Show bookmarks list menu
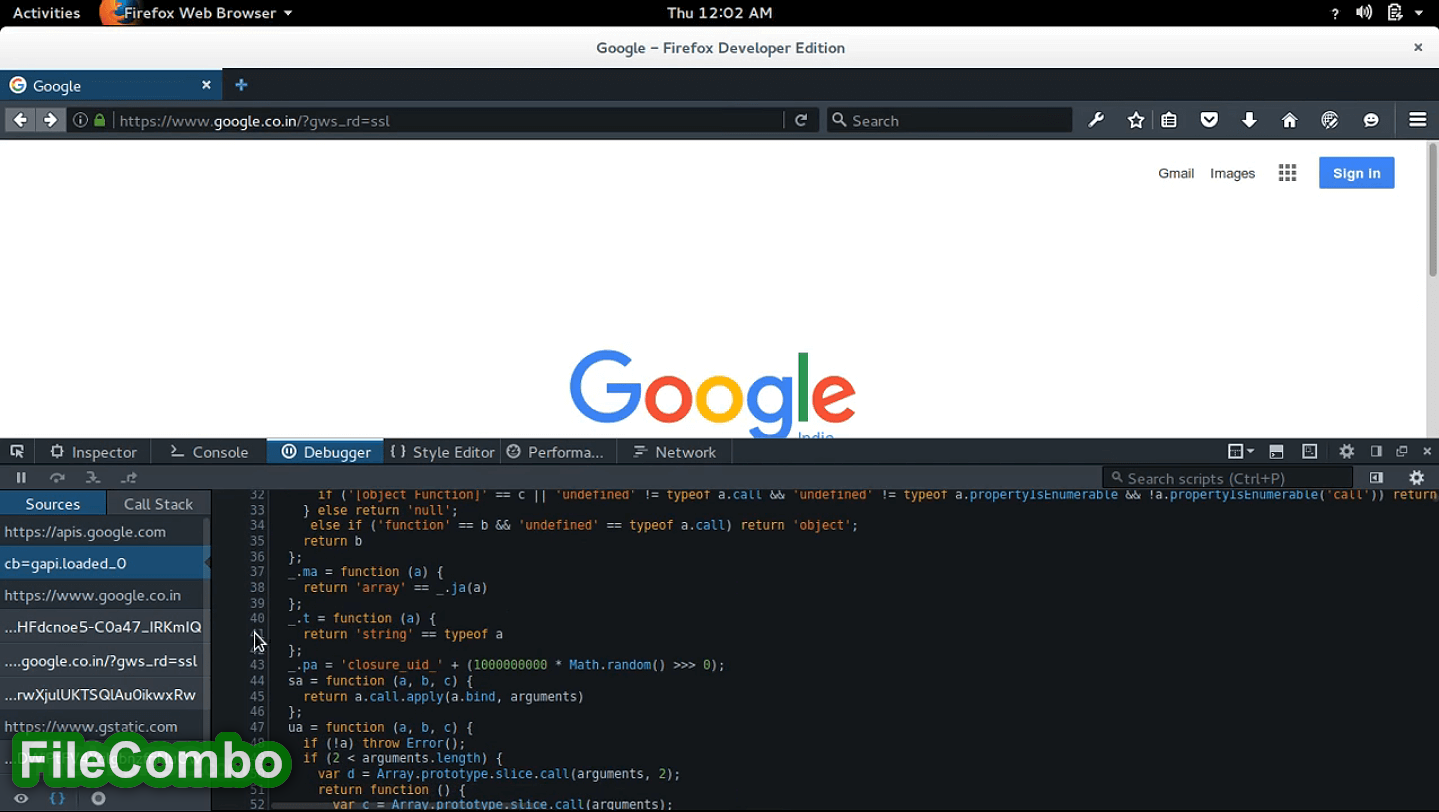This screenshot has width=1439, height=812. pos(1169,120)
